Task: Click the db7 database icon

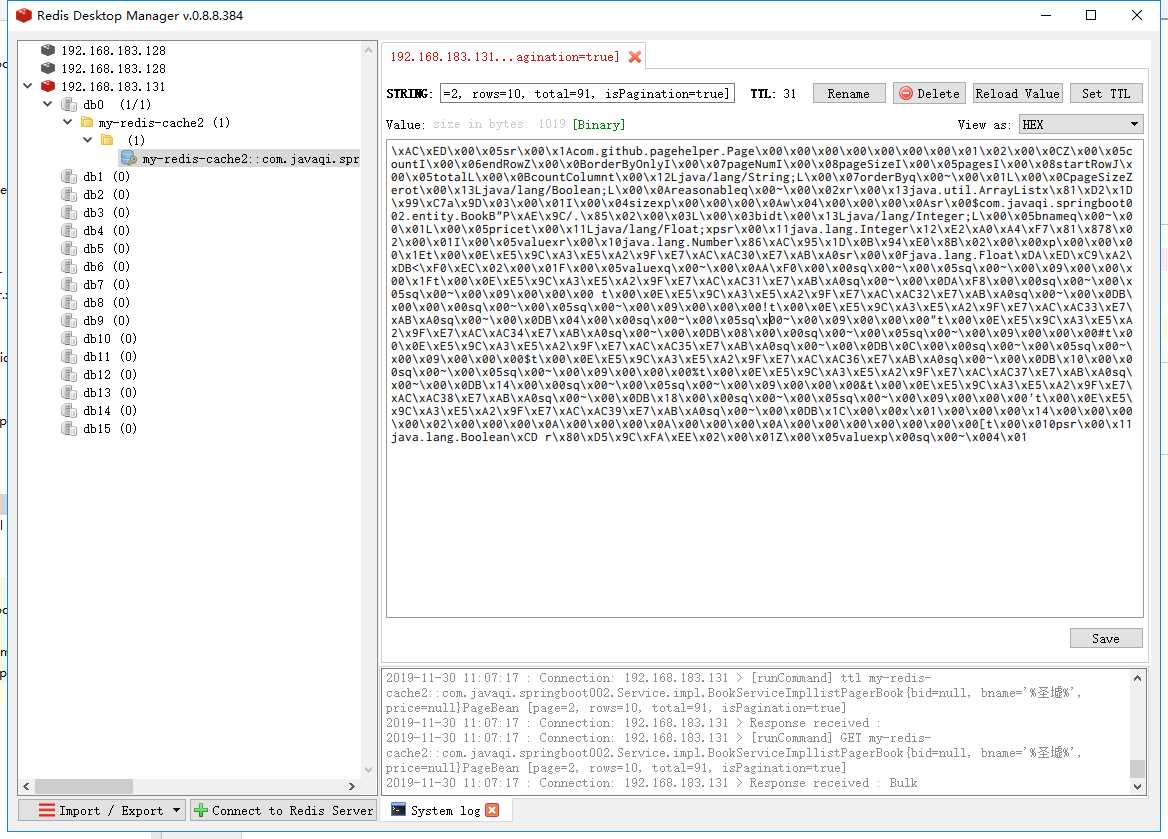Action: click(x=69, y=285)
